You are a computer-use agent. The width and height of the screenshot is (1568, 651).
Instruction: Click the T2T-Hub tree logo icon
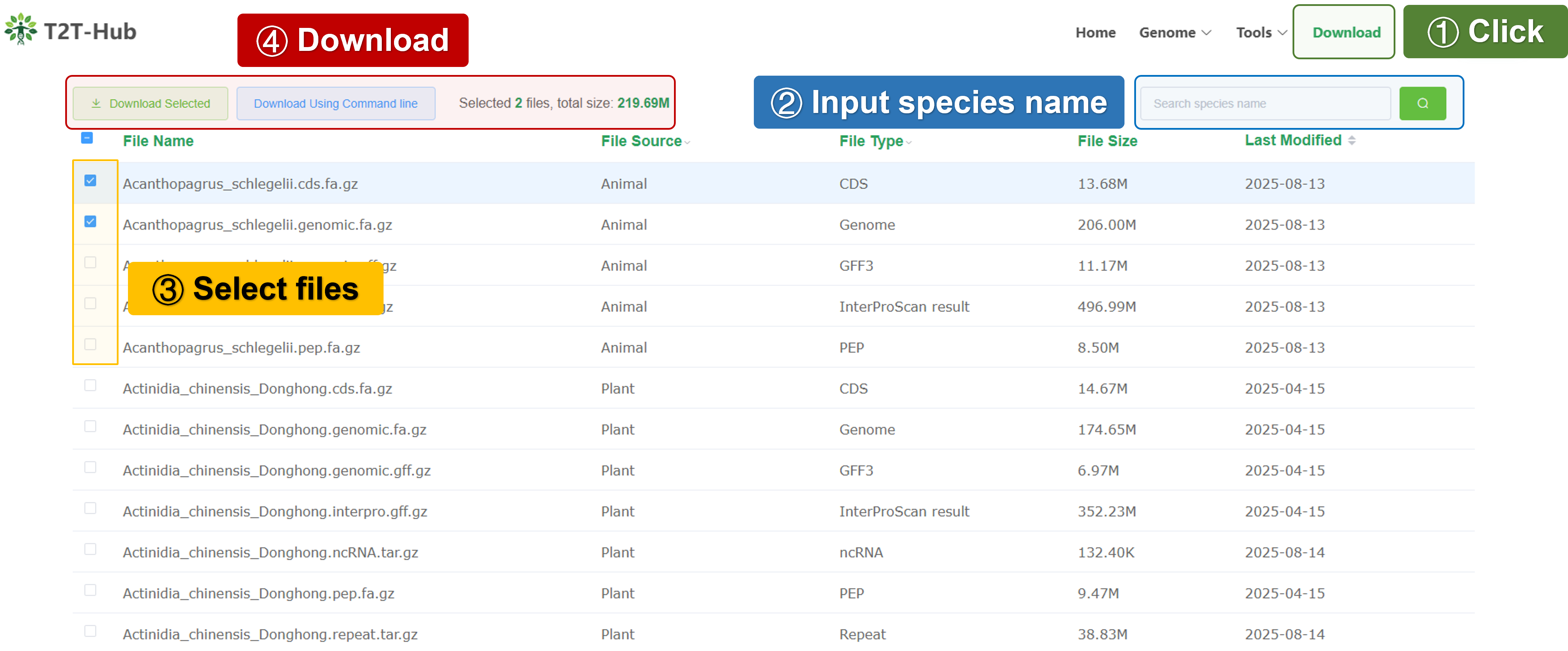(21, 29)
